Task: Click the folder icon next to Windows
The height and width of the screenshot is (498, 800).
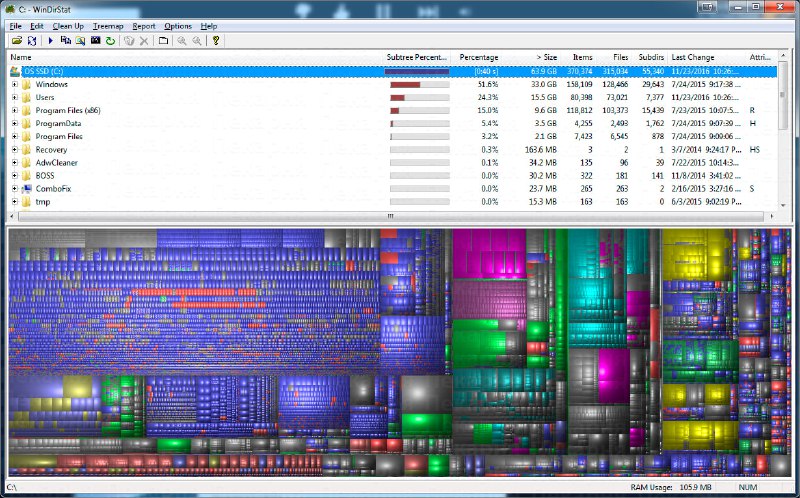Action: tap(26, 84)
